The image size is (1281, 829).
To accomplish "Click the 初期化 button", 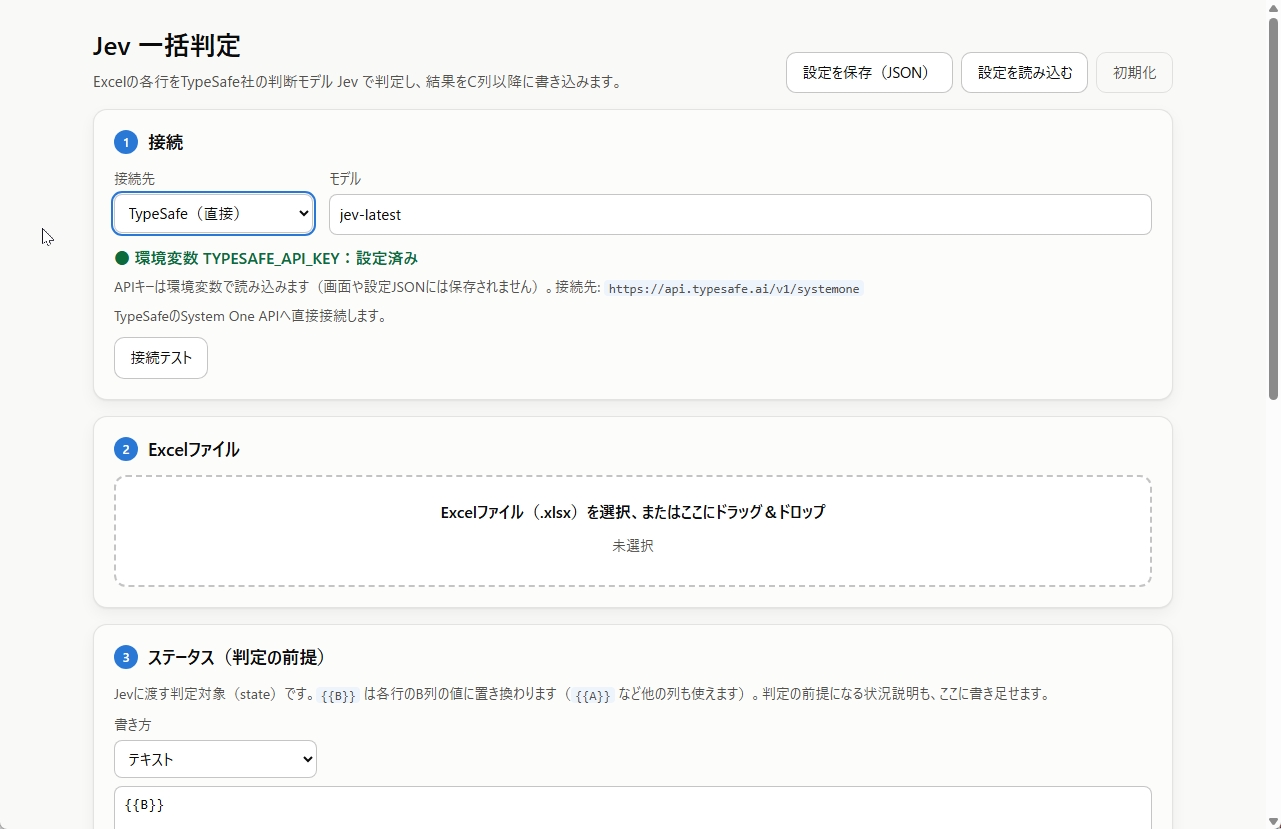I will [x=1134, y=73].
